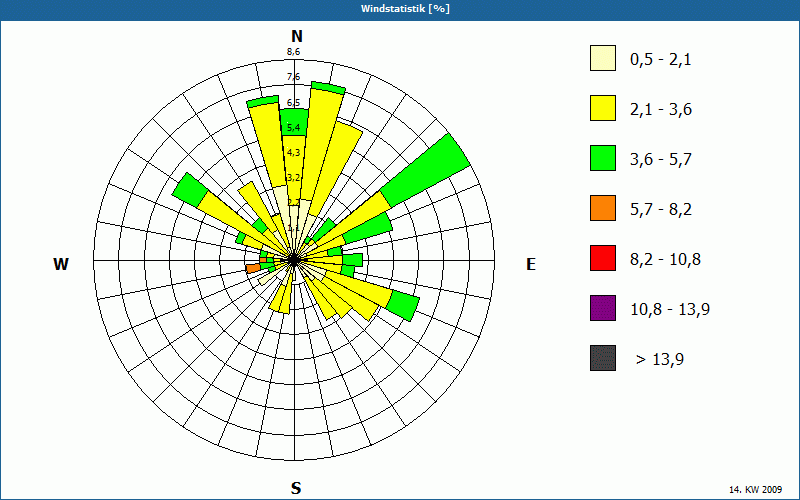Image resolution: width=800 pixels, height=500 pixels.
Task: Click the yellow 2,1 - 3,6 legend swatch
Action: coord(603,108)
